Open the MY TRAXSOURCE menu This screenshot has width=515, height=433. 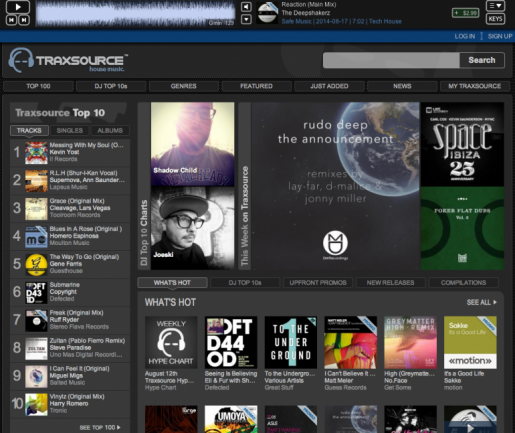tap(475, 86)
